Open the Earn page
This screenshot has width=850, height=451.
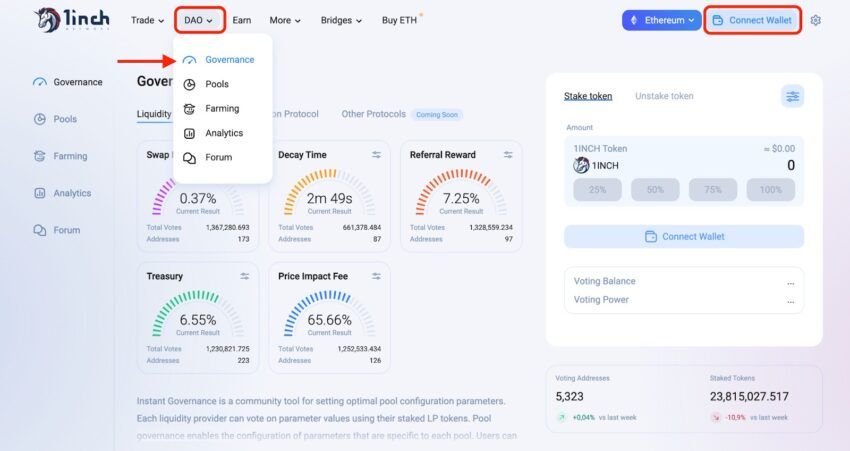[x=242, y=20]
